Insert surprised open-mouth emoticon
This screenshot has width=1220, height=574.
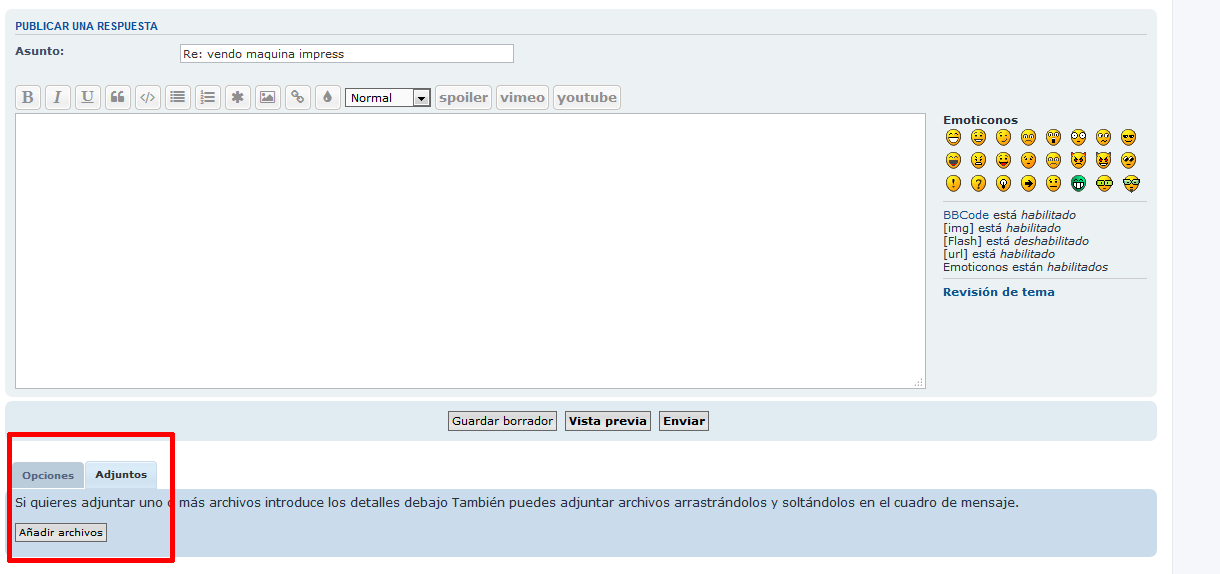click(1053, 137)
